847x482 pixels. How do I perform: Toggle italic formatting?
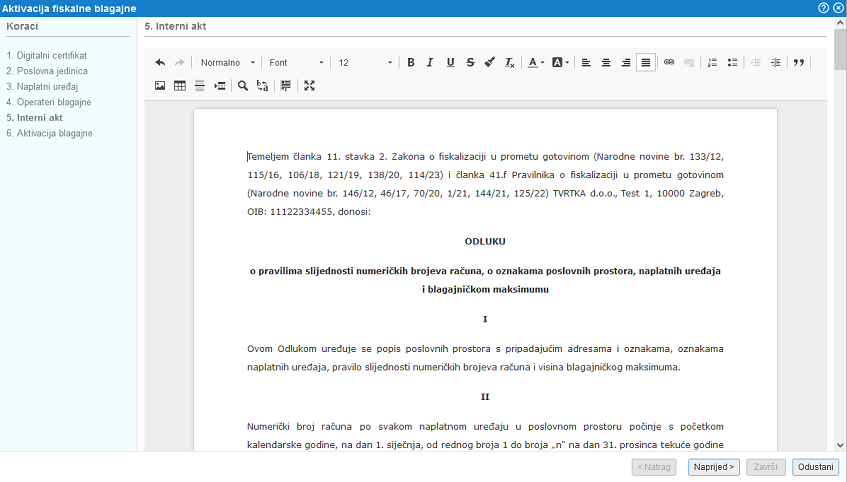tap(430, 63)
